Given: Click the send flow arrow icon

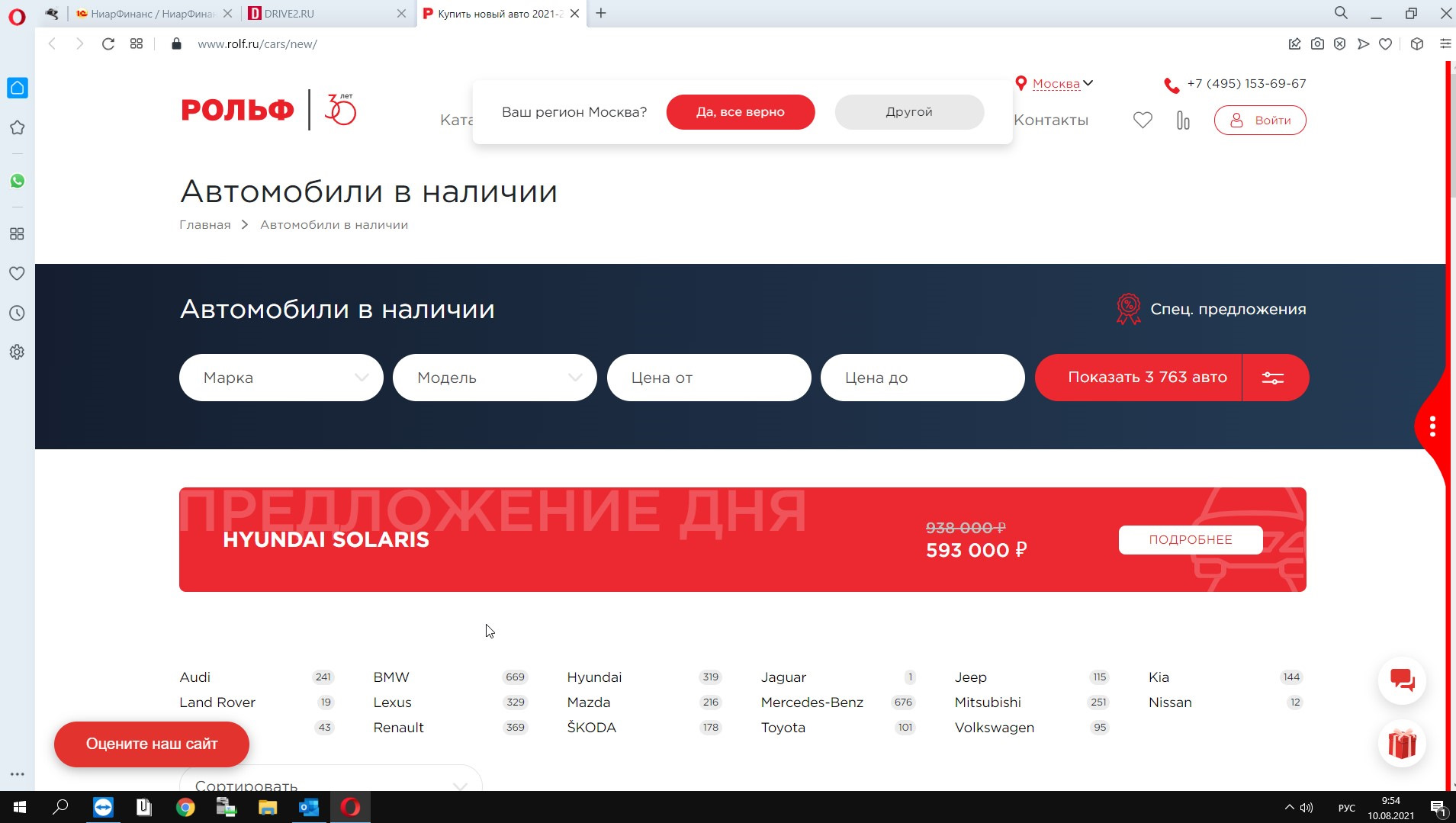Looking at the screenshot, I should [x=1363, y=43].
